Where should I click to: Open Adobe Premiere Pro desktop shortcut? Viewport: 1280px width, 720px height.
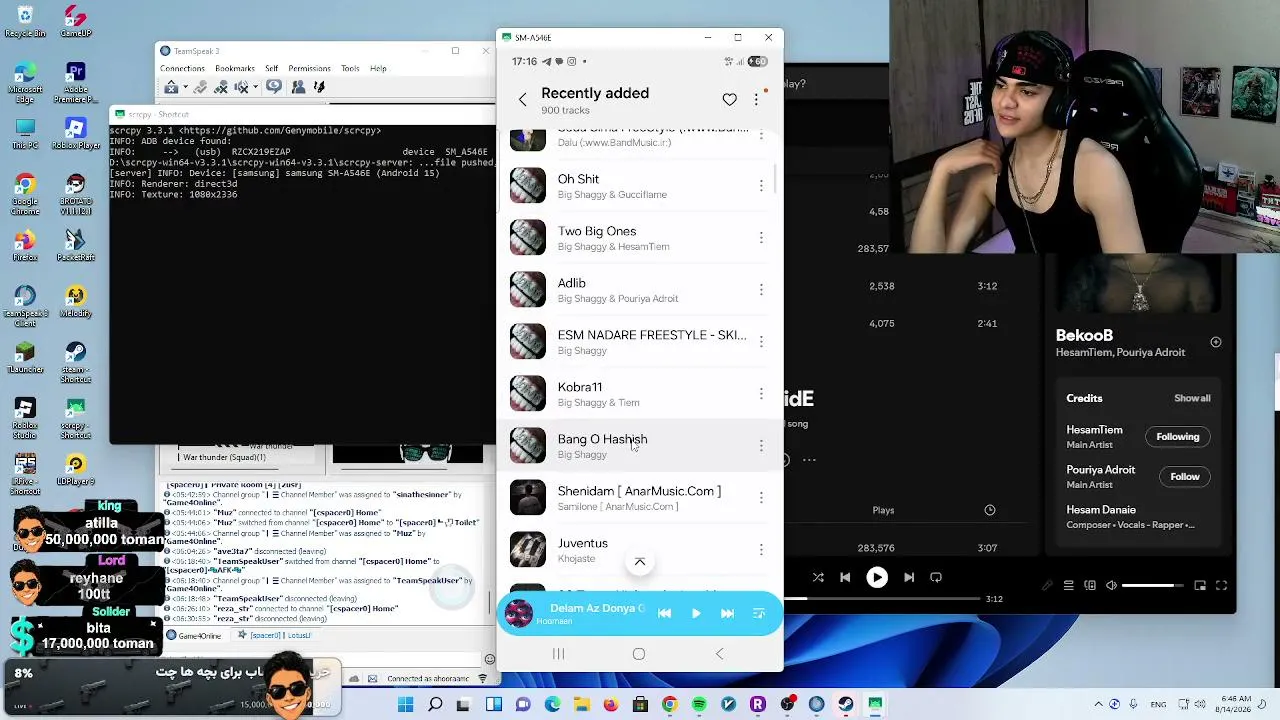point(75,82)
